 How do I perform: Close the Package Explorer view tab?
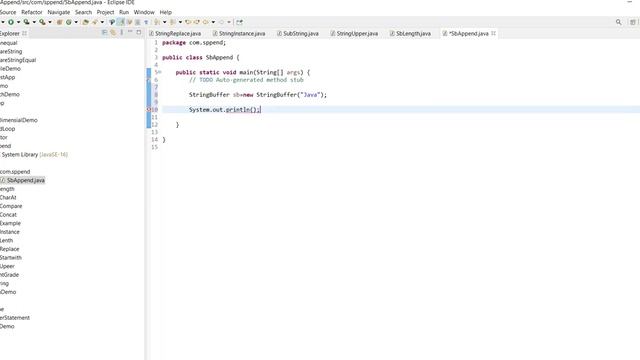click(x=24, y=33)
